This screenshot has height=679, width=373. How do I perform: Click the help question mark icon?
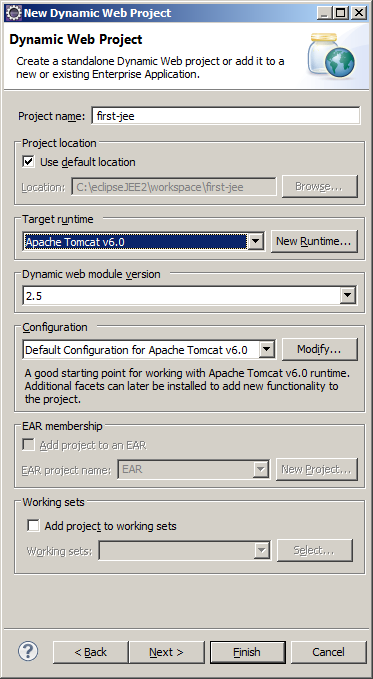[x=28, y=651]
